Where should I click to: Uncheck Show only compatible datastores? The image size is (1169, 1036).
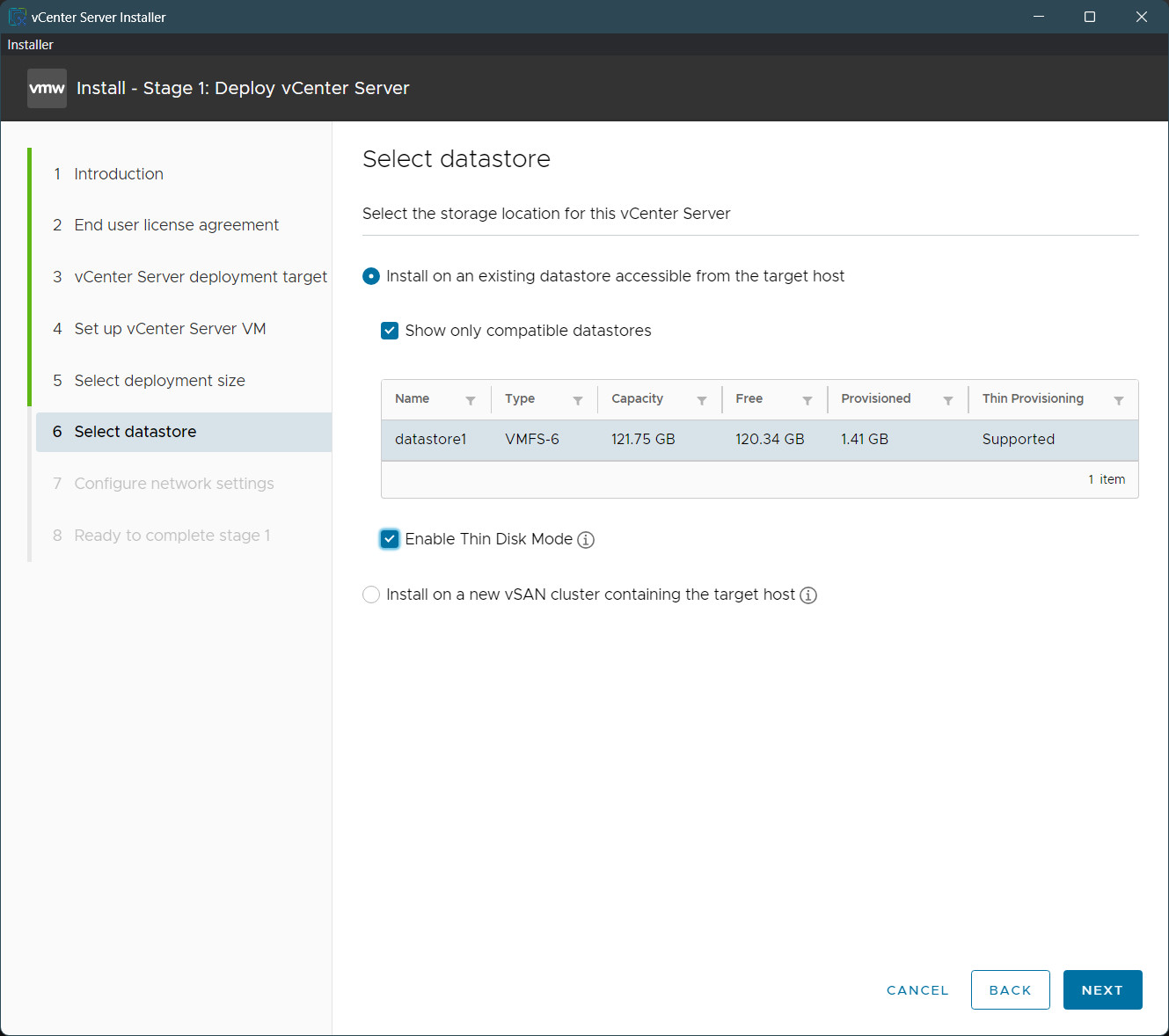390,331
